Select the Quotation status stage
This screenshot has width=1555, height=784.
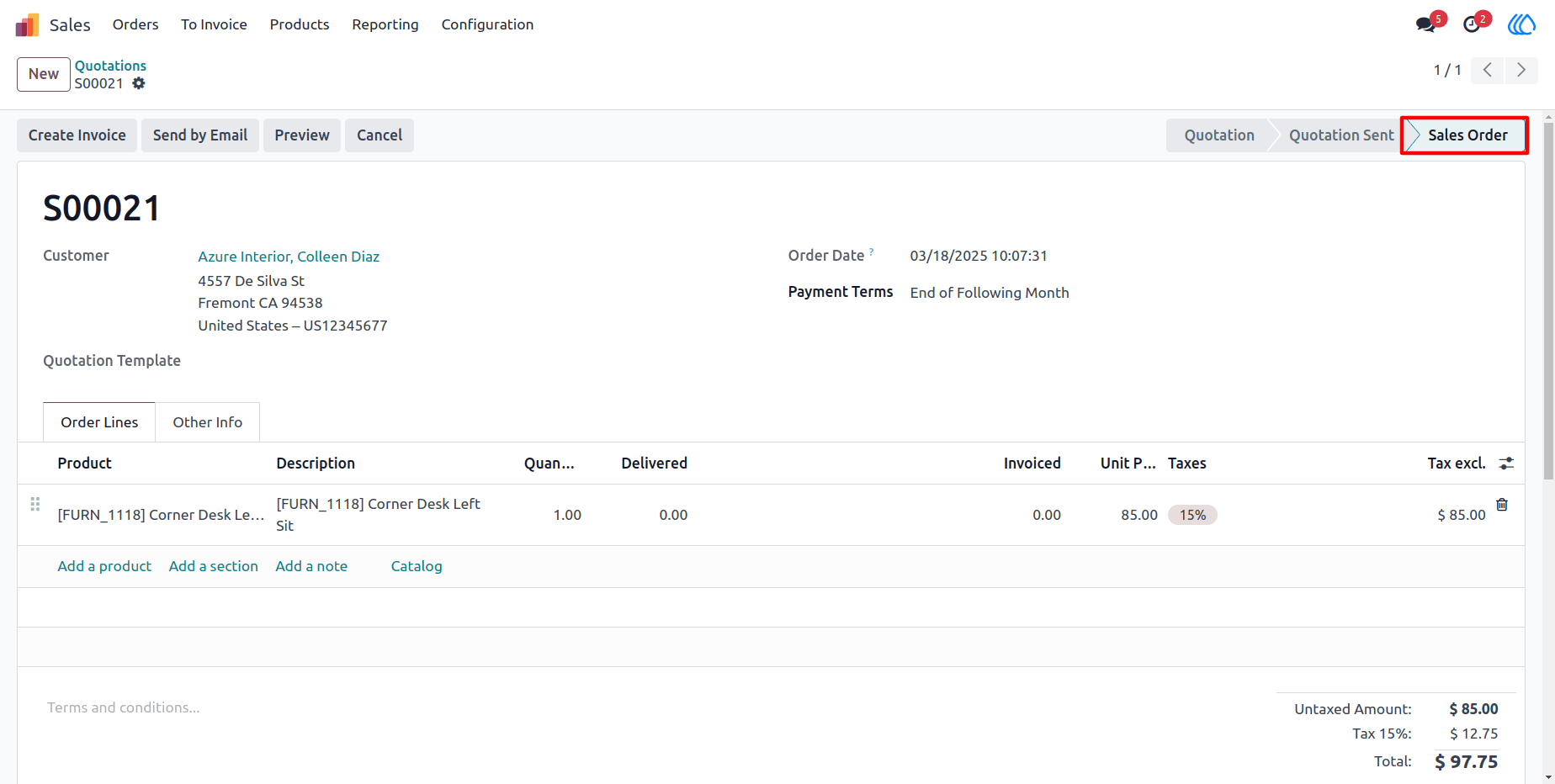pos(1219,135)
